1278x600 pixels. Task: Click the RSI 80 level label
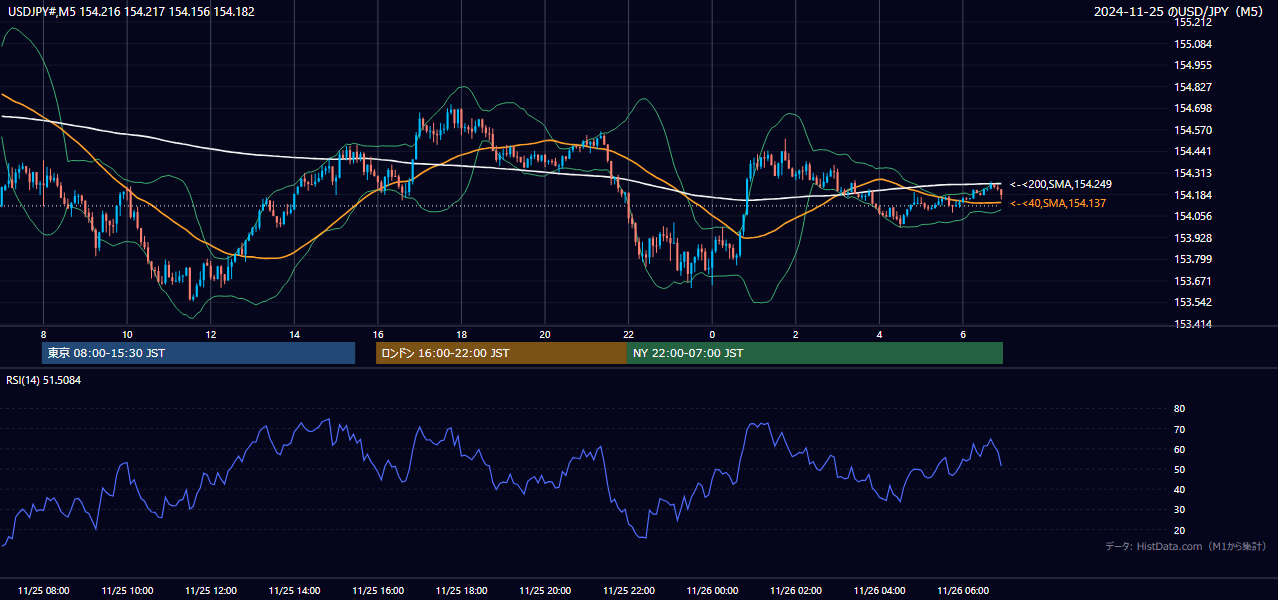(x=1179, y=409)
